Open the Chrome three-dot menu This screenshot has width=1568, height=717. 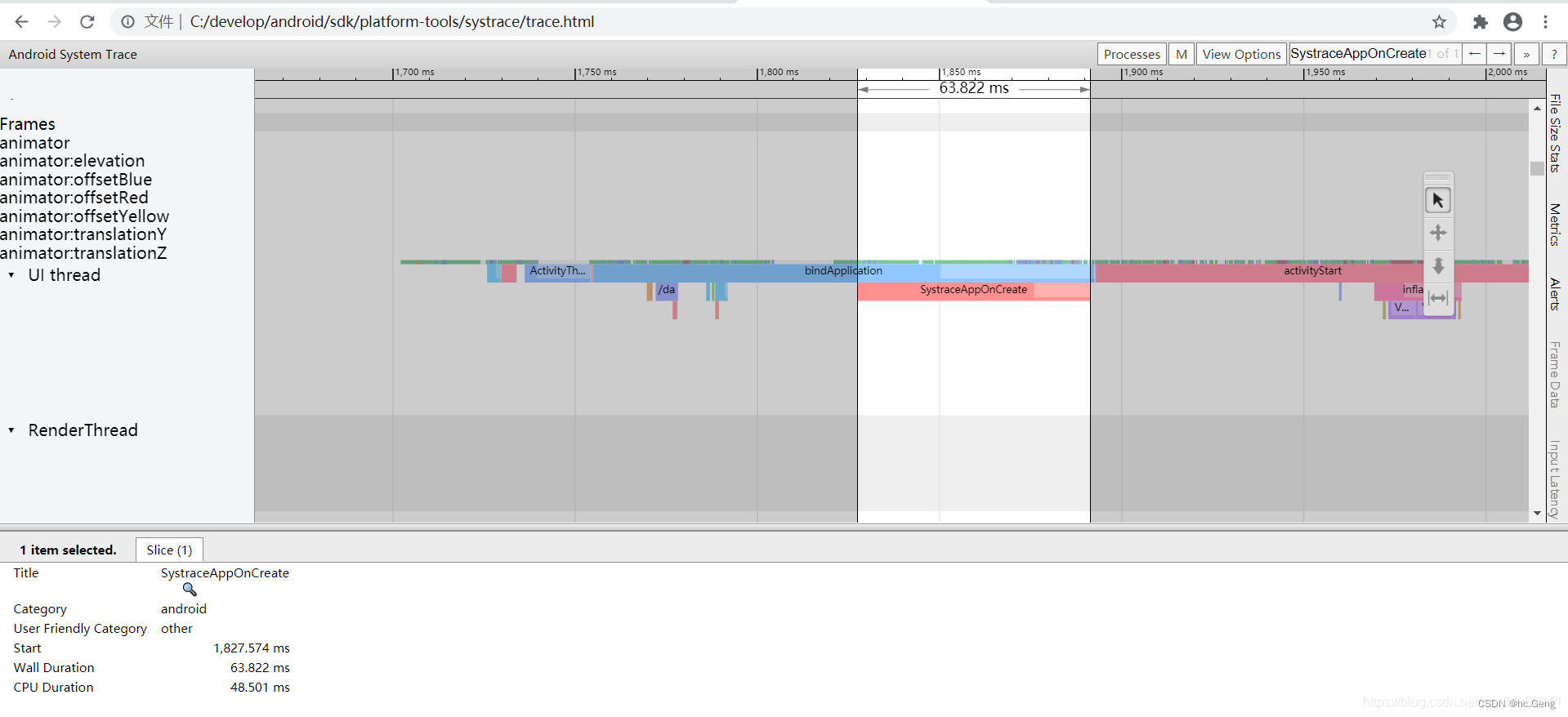(1545, 22)
